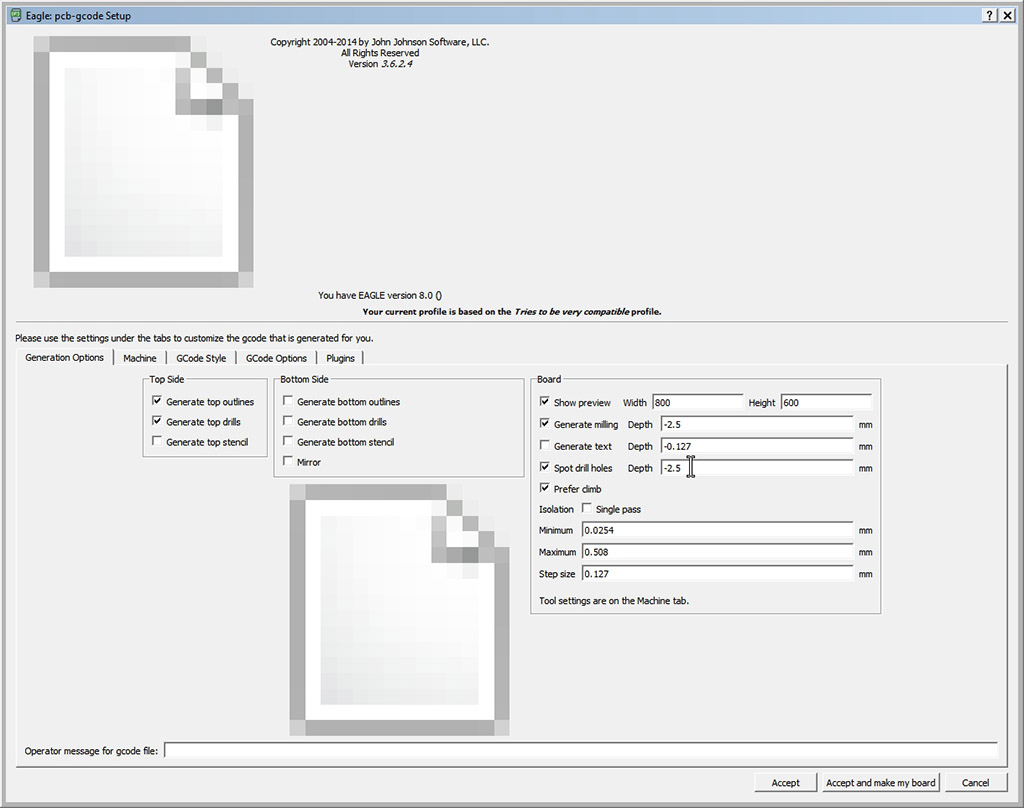Click the Cancel button

tap(975, 783)
